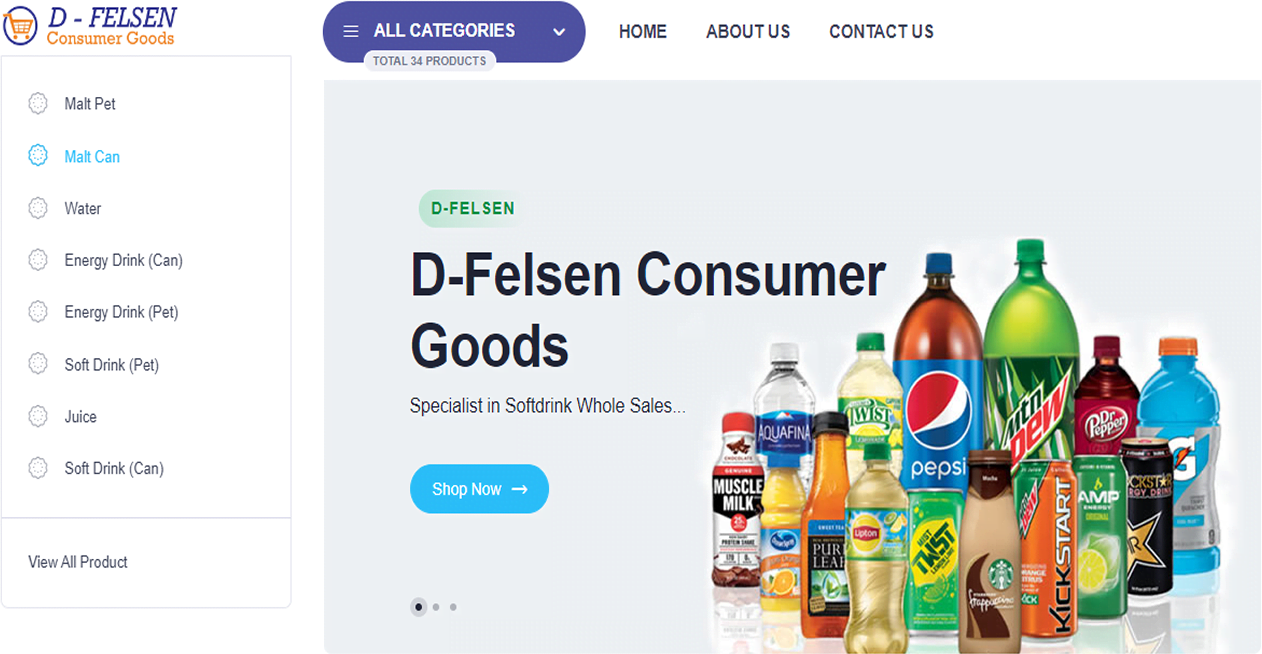Screen dimensions: 1262x654
Task: Select the Energy Drink (Pet) category link
Action: 121,312
